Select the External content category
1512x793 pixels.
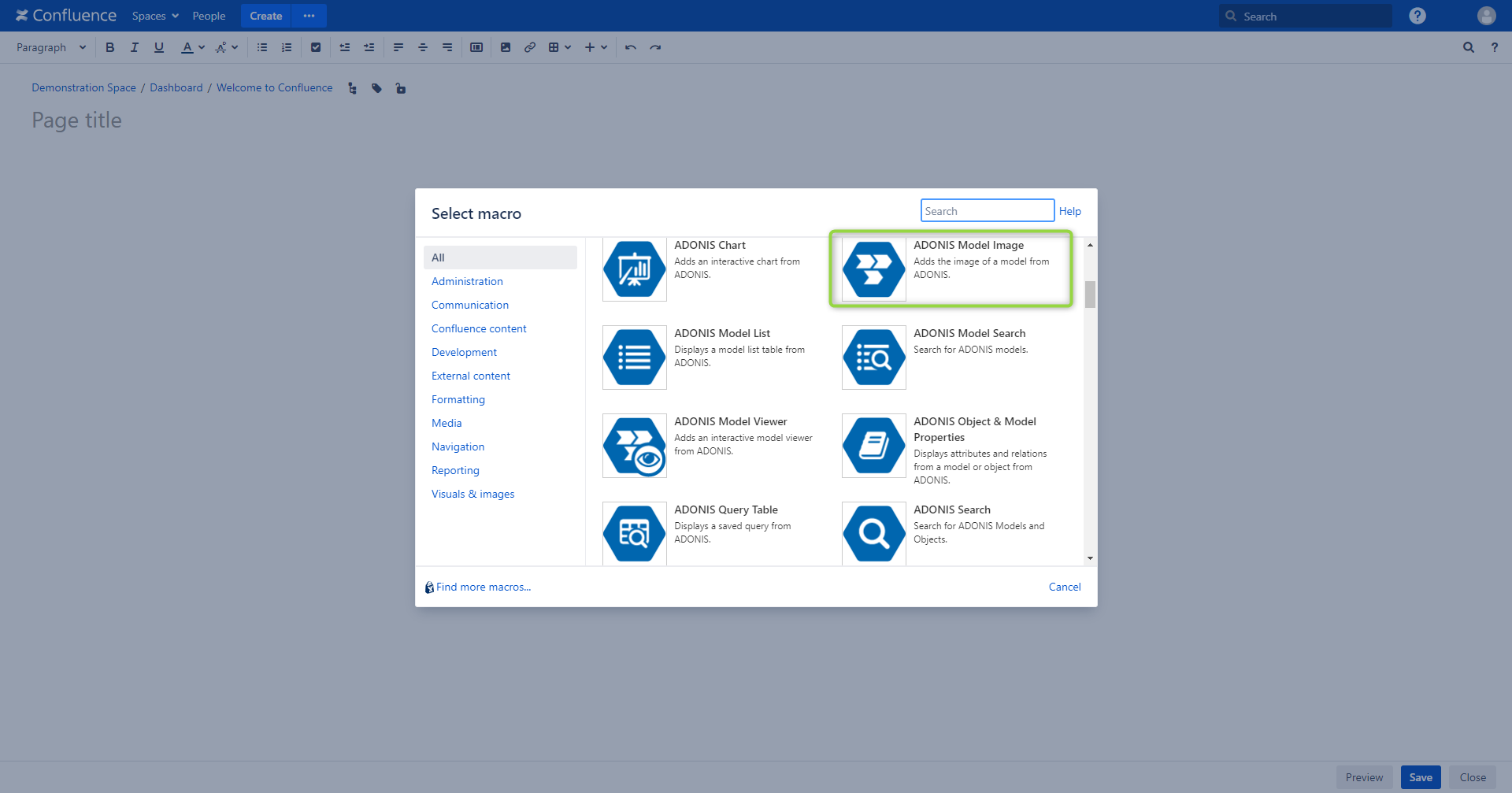click(x=471, y=376)
